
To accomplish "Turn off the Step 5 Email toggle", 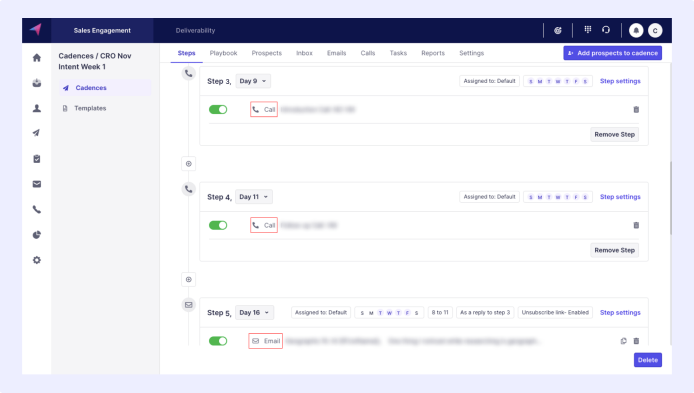I will click(x=218, y=341).
